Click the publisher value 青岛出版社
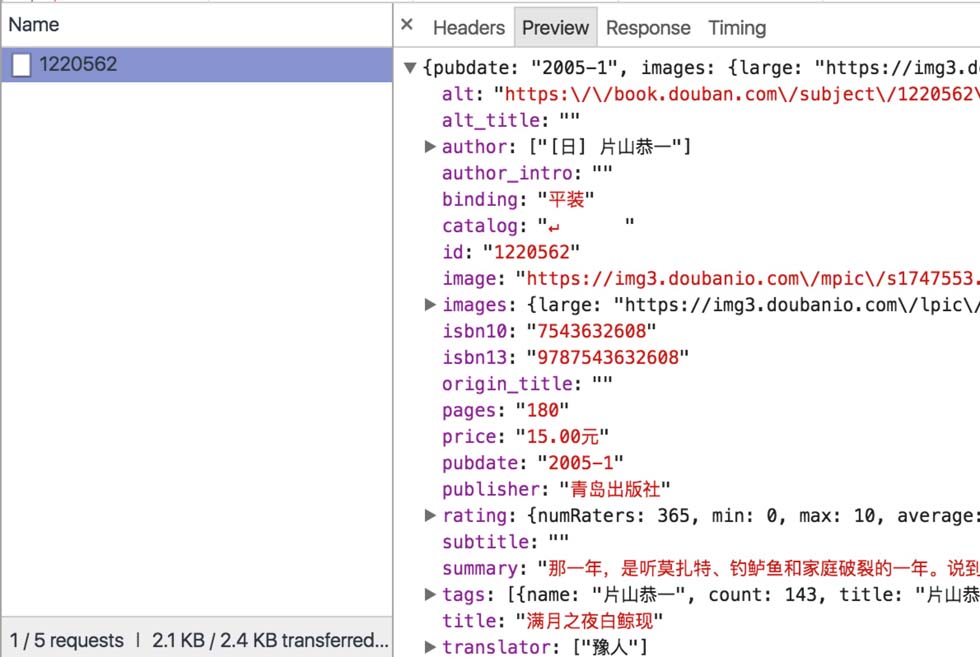This screenshot has height=657, width=980. click(x=615, y=489)
